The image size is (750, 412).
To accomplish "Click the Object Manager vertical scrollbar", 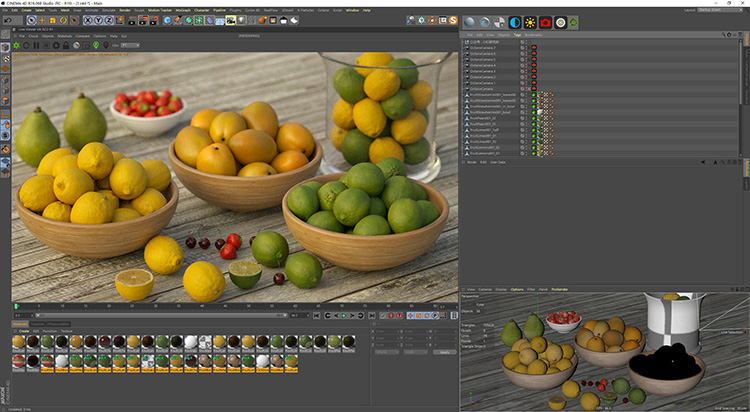I will [x=741, y=72].
